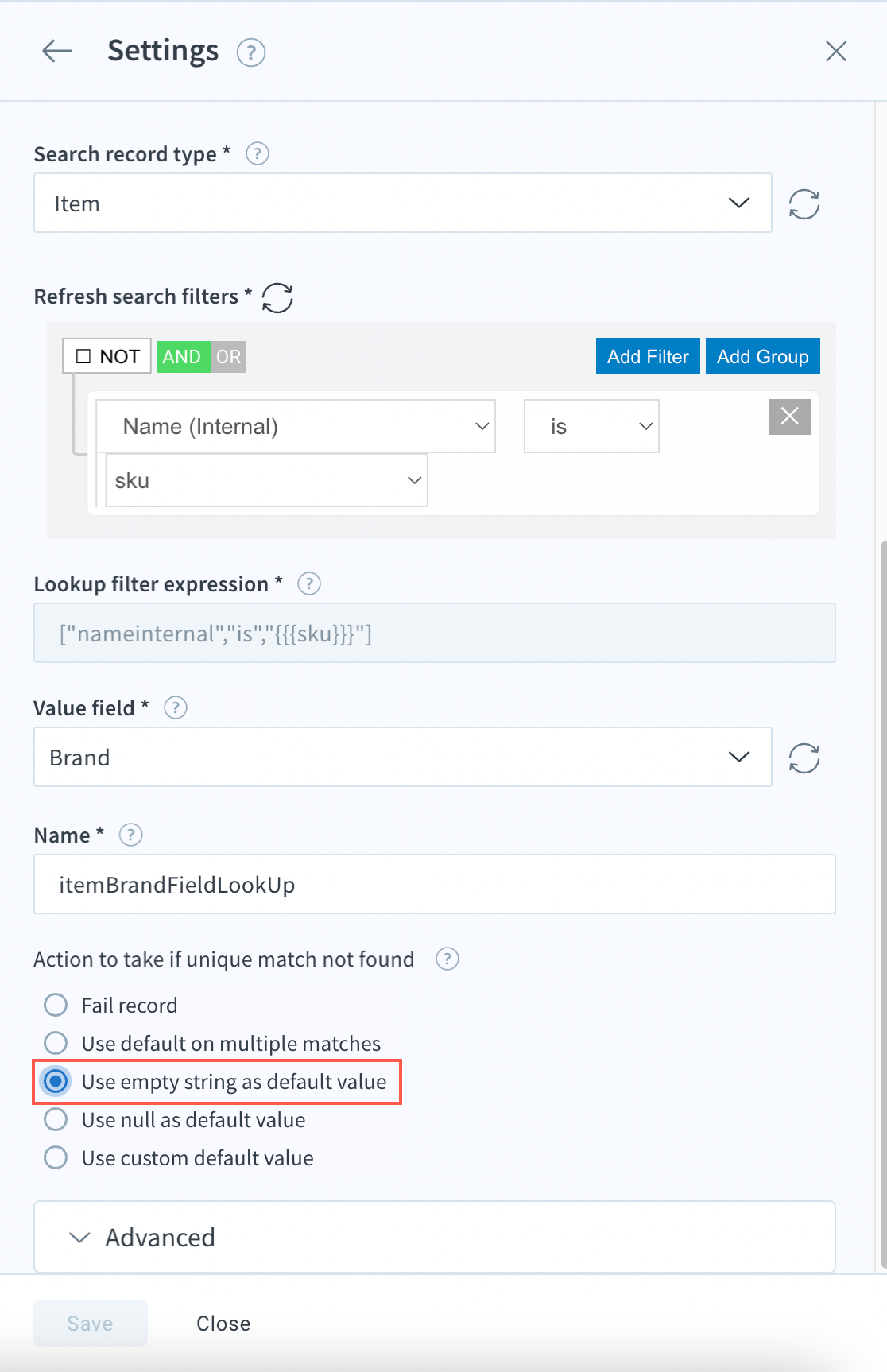Open the Value field Brand dropdown

403,757
